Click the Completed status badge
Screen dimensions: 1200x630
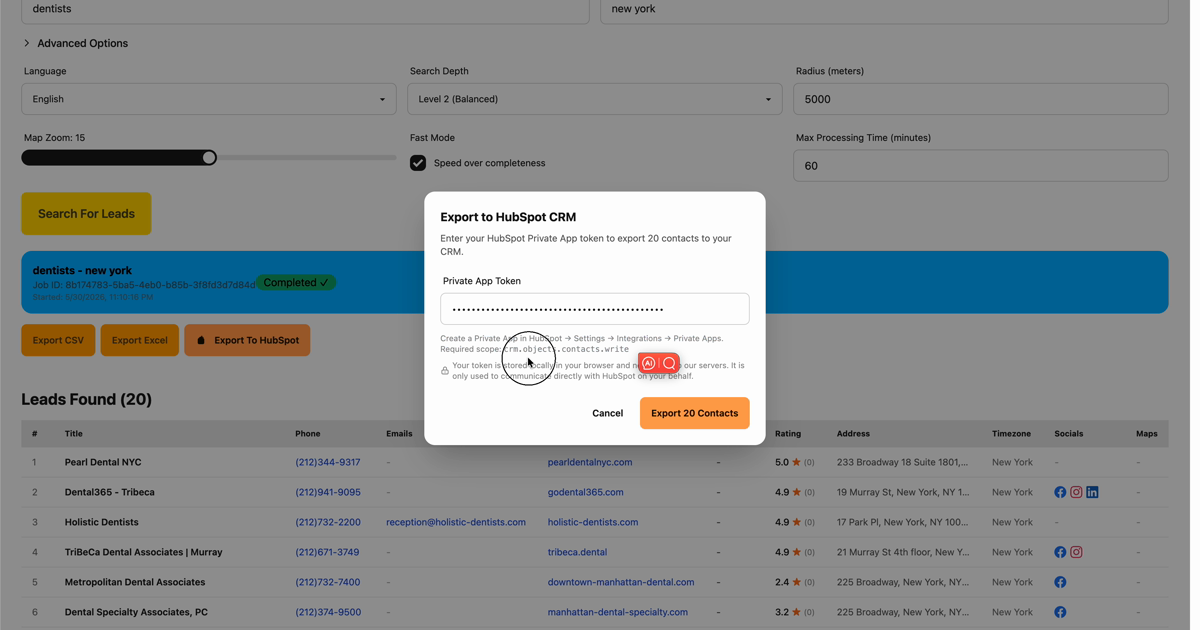coord(296,283)
